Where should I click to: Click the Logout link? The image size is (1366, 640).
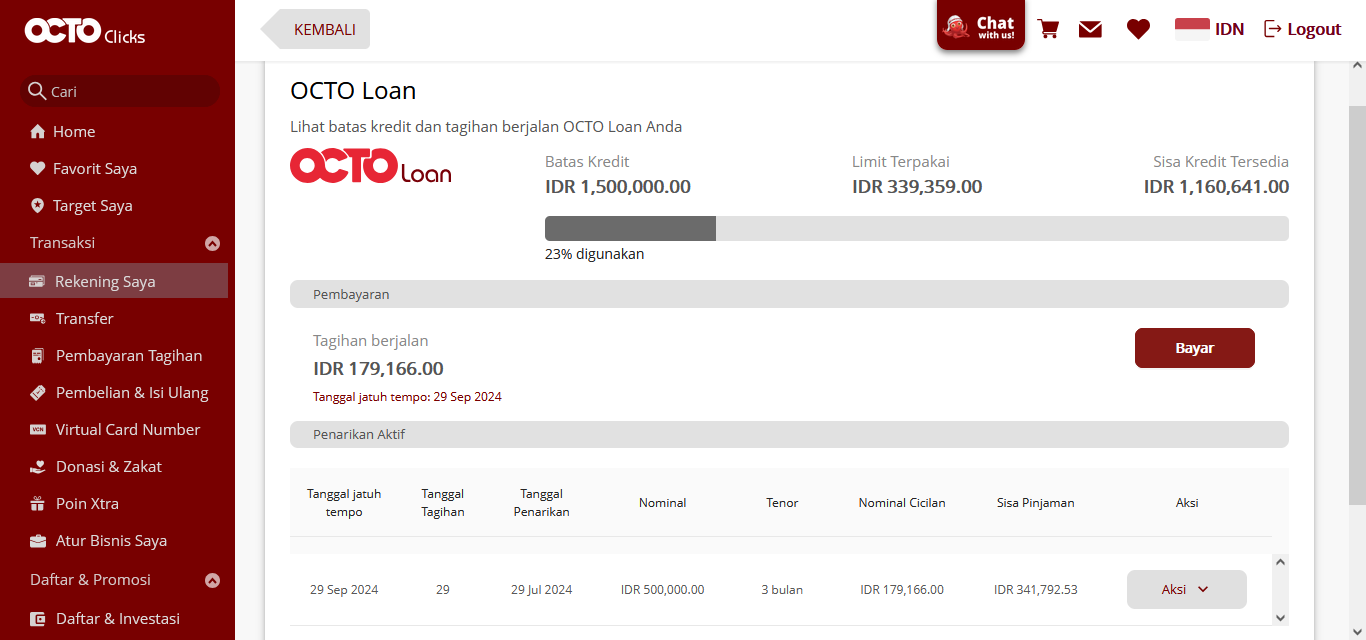point(1303,29)
